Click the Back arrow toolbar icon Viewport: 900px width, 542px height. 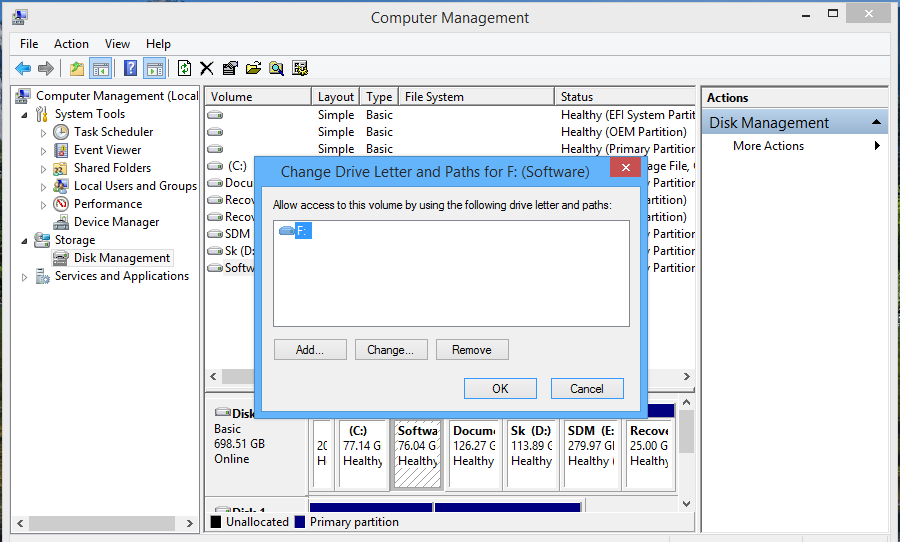pyautogui.click(x=23, y=69)
